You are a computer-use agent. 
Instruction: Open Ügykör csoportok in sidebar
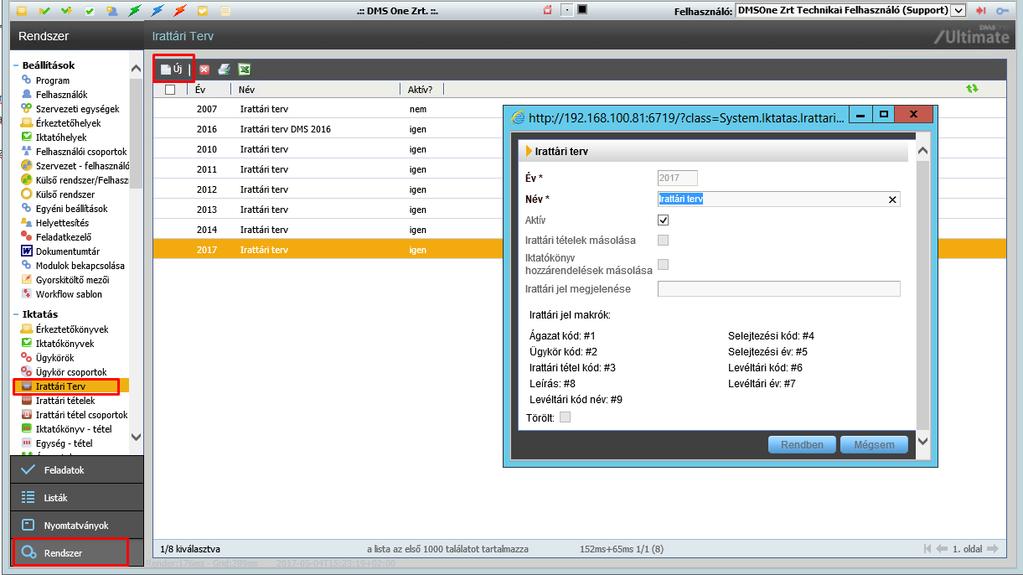tap(71, 372)
